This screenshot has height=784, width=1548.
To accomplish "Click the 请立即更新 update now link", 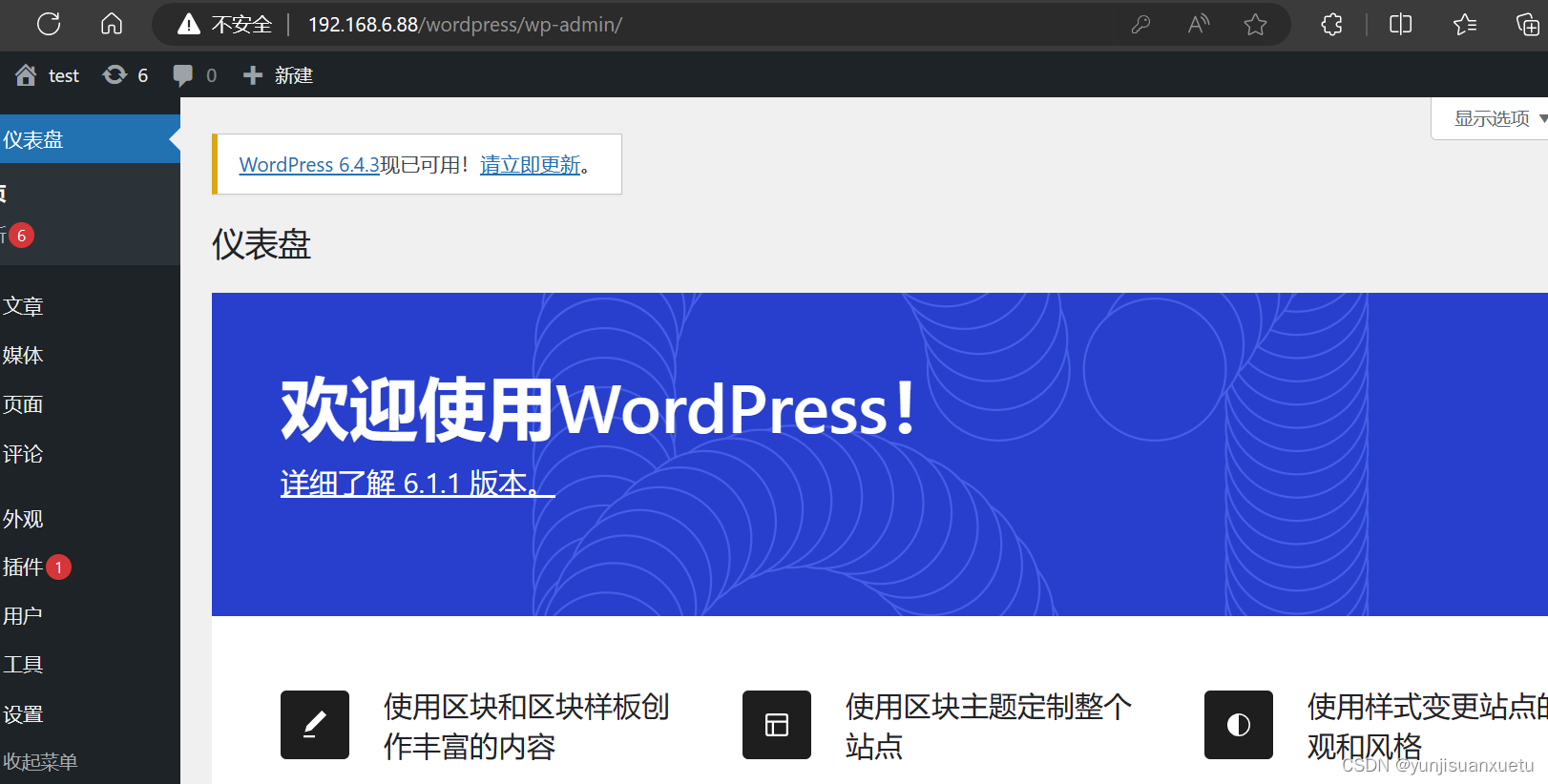I will (530, 165).
